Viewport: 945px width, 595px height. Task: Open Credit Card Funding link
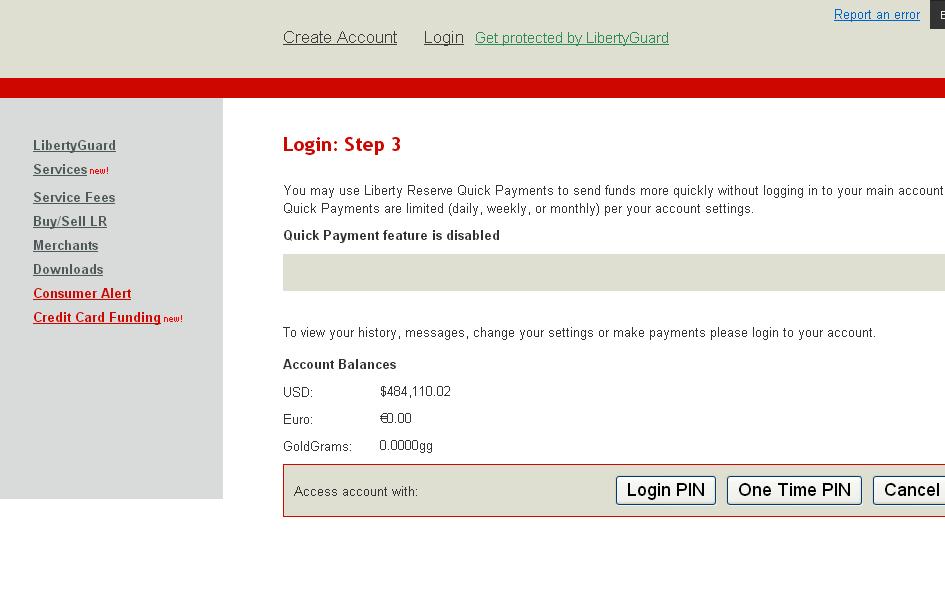96,317
